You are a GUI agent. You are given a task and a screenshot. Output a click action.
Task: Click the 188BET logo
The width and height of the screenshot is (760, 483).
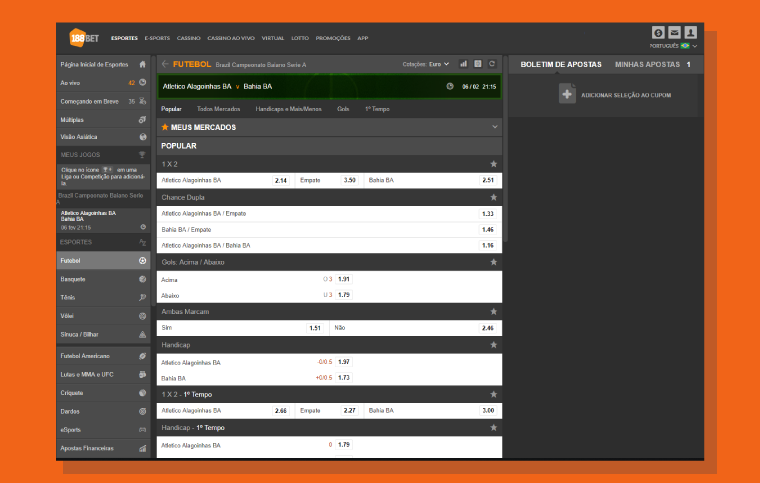[84, 38]
